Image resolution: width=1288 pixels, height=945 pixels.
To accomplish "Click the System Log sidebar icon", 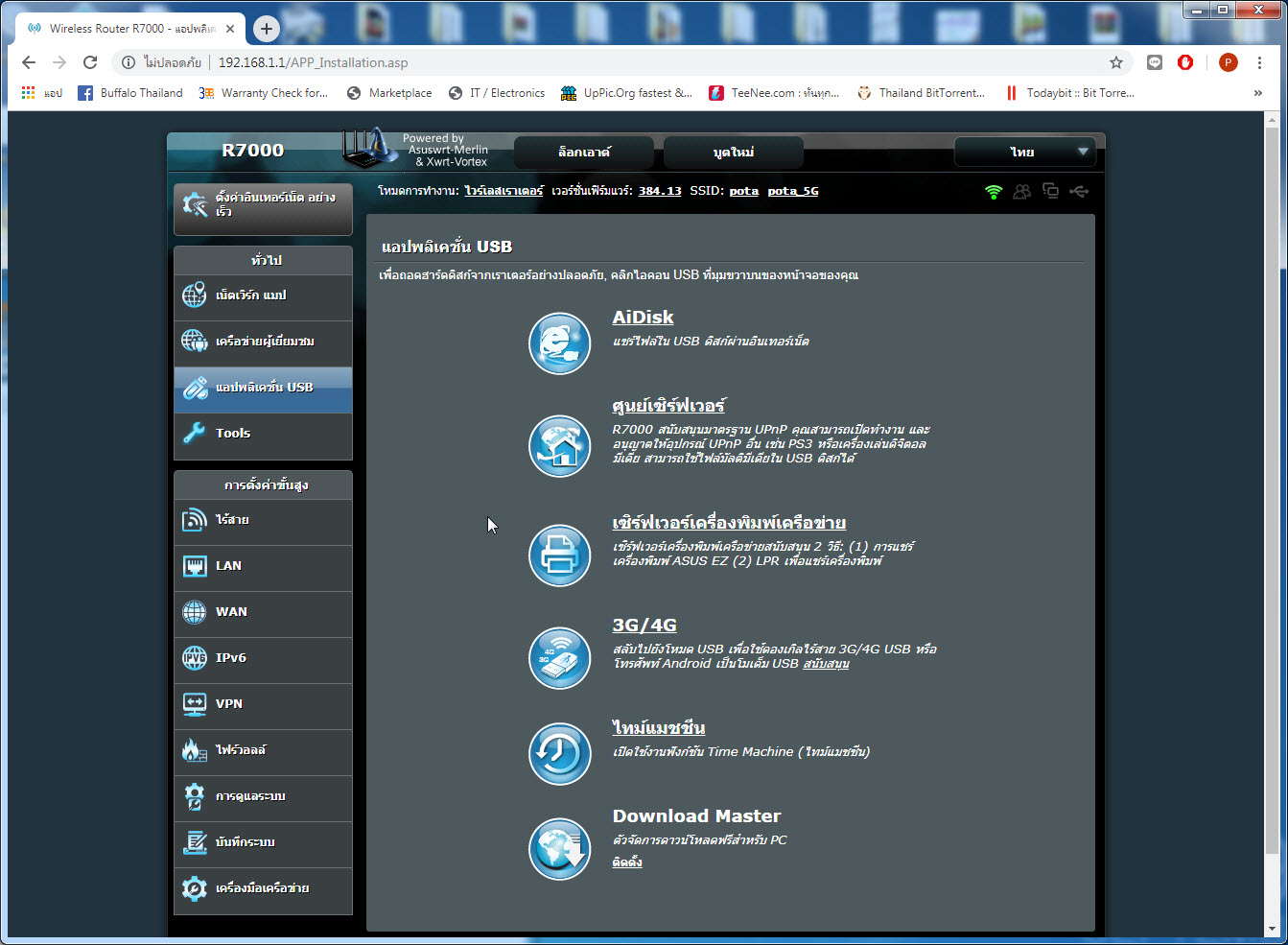I will 195,842.
